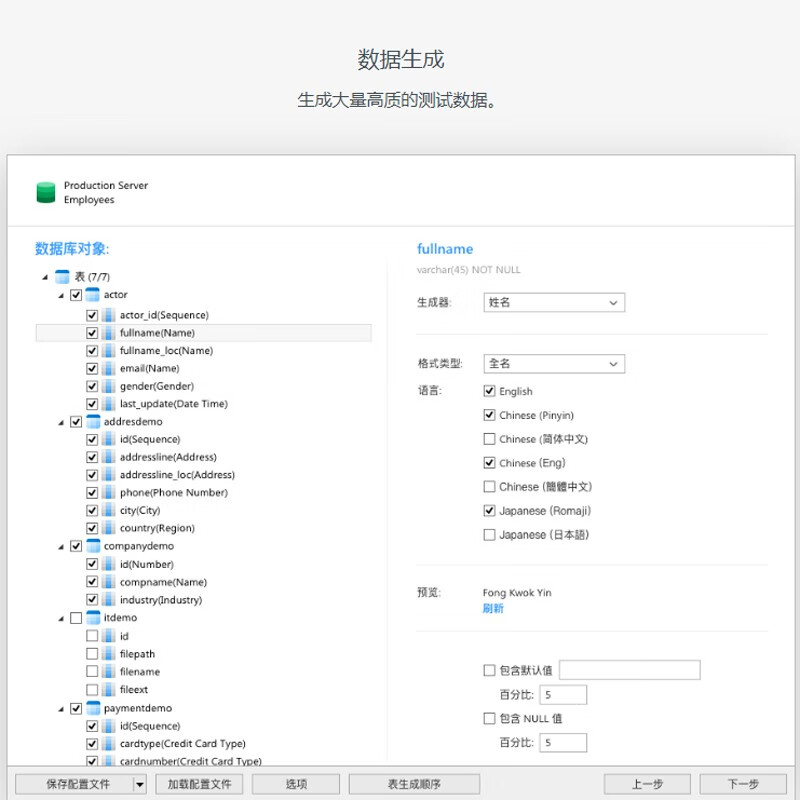Enable the Chinese (简体中文) language checkbox
Image resolution: width=800 pixels, height=800 pixels.
[489, 439]
